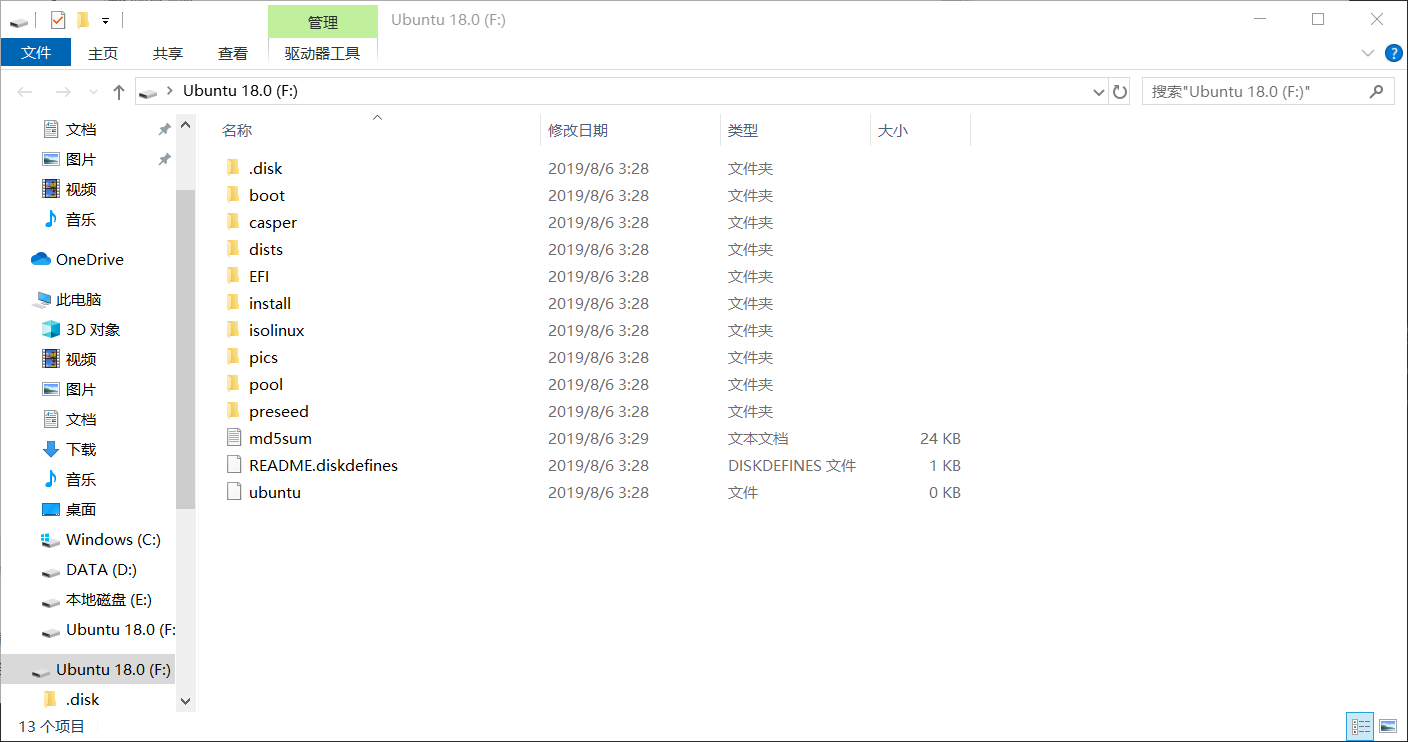The width and height of the screenshot is (1408, 742).
Task: Click the quick access properties checkmark icon
Action: point(58,19)
